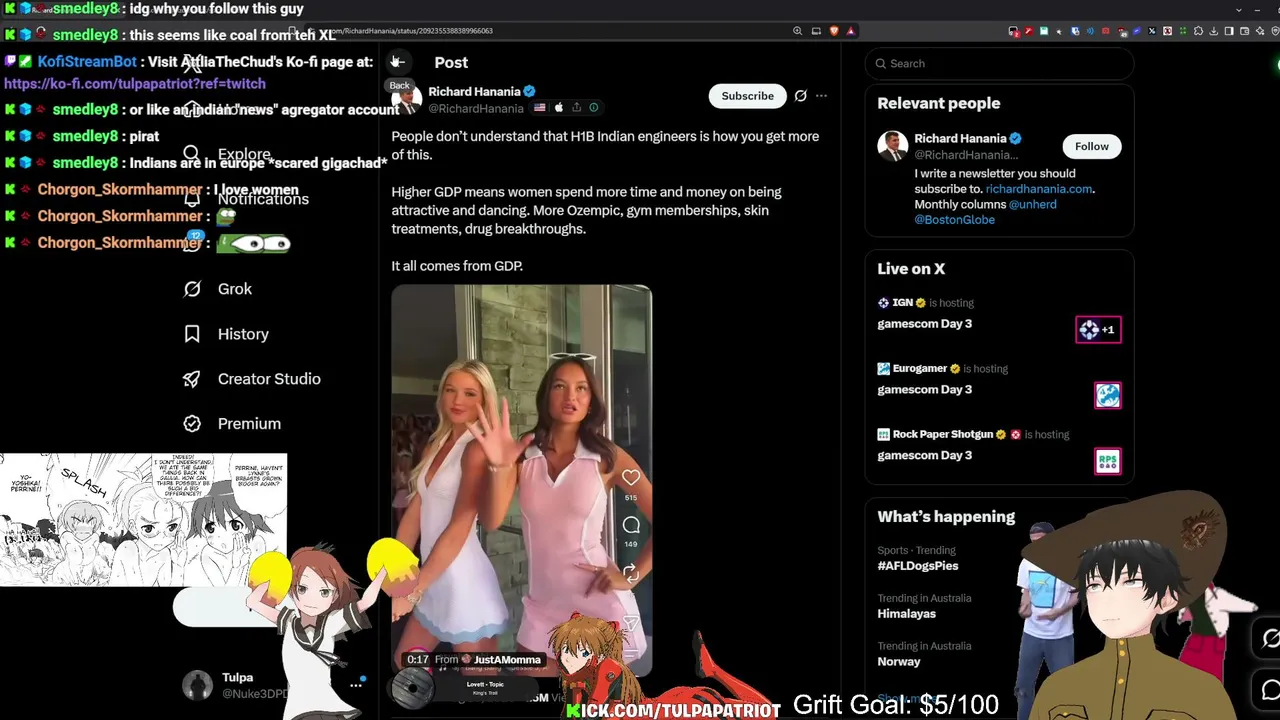The image size is (1280, 720).
Task: Open the Himalayas trending topic
Action: click(906, 614)
